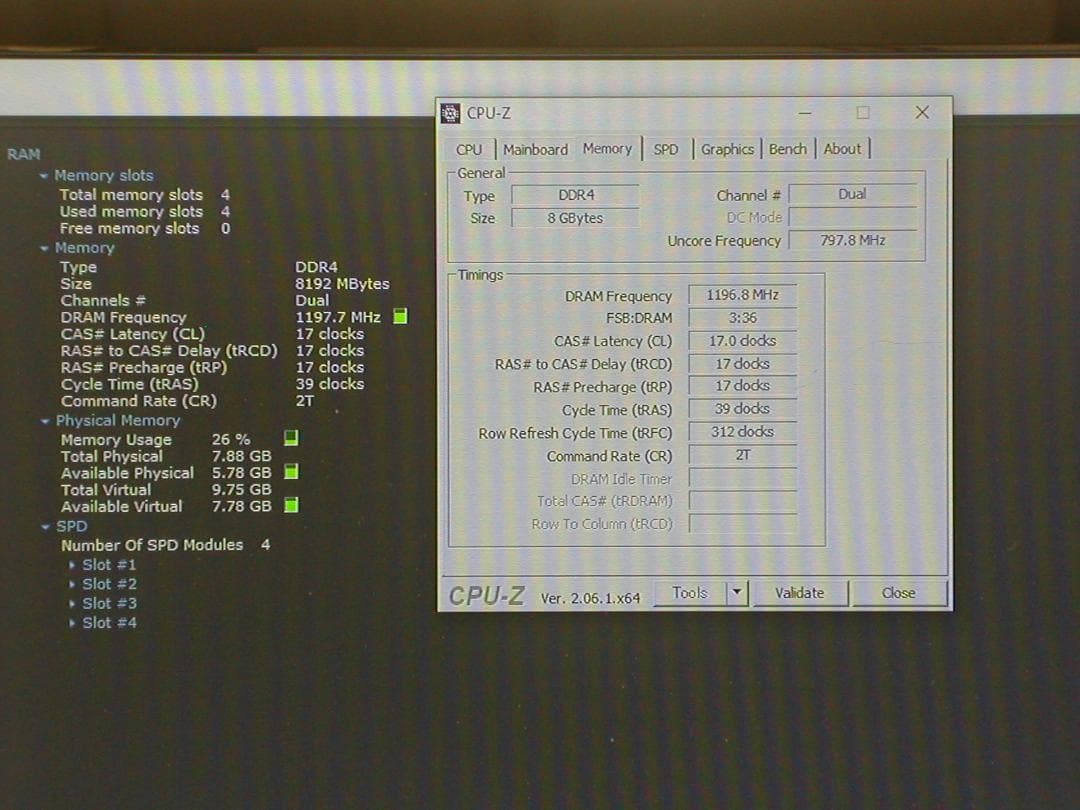
Task: Click the Tools button in CPU-Z
Action: tap(689, 593)
